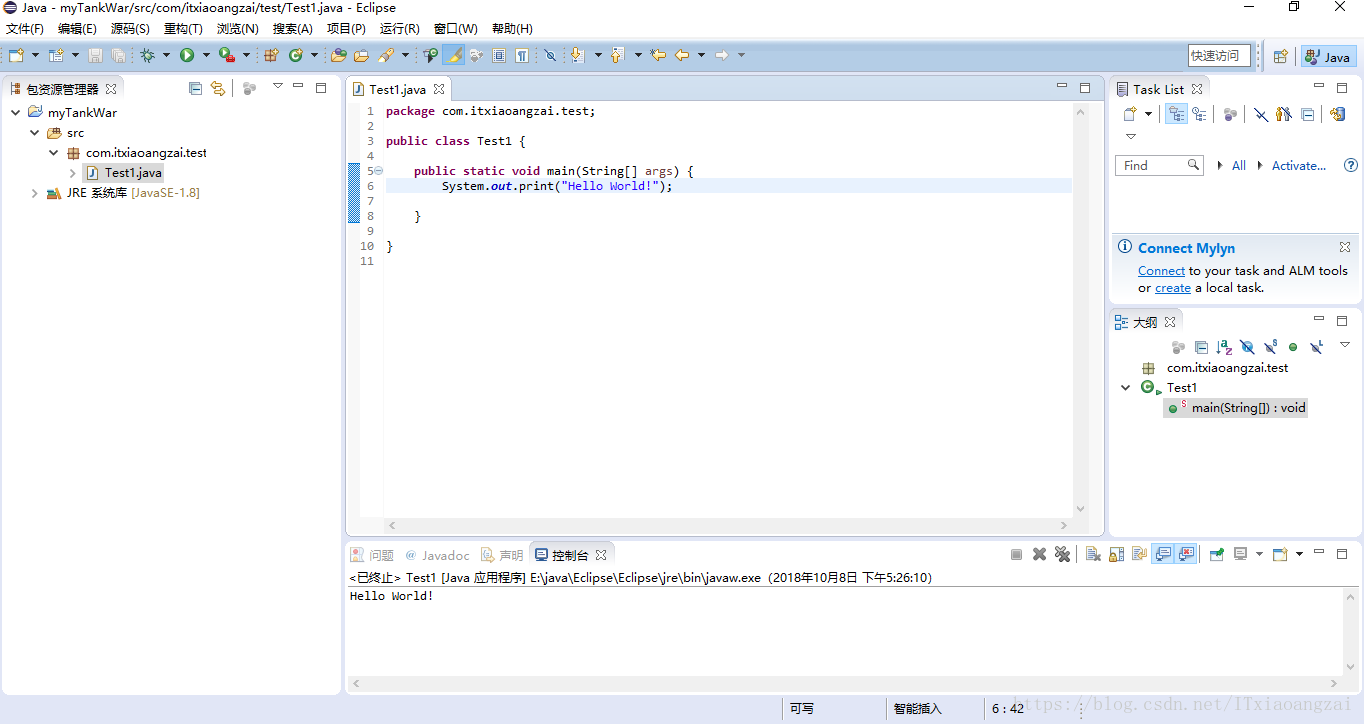Open the Debug button dropdown arrow

coord(166,56)
